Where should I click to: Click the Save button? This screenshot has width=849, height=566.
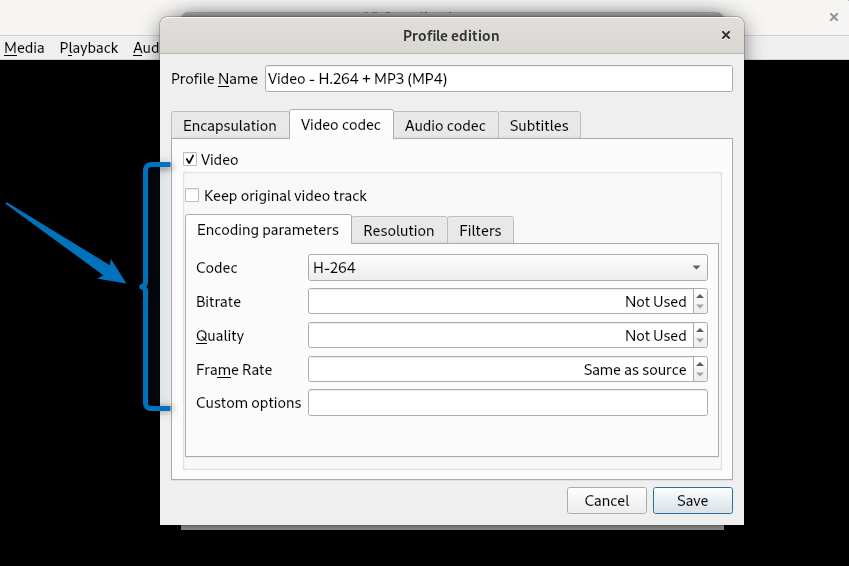pos(692,501)
